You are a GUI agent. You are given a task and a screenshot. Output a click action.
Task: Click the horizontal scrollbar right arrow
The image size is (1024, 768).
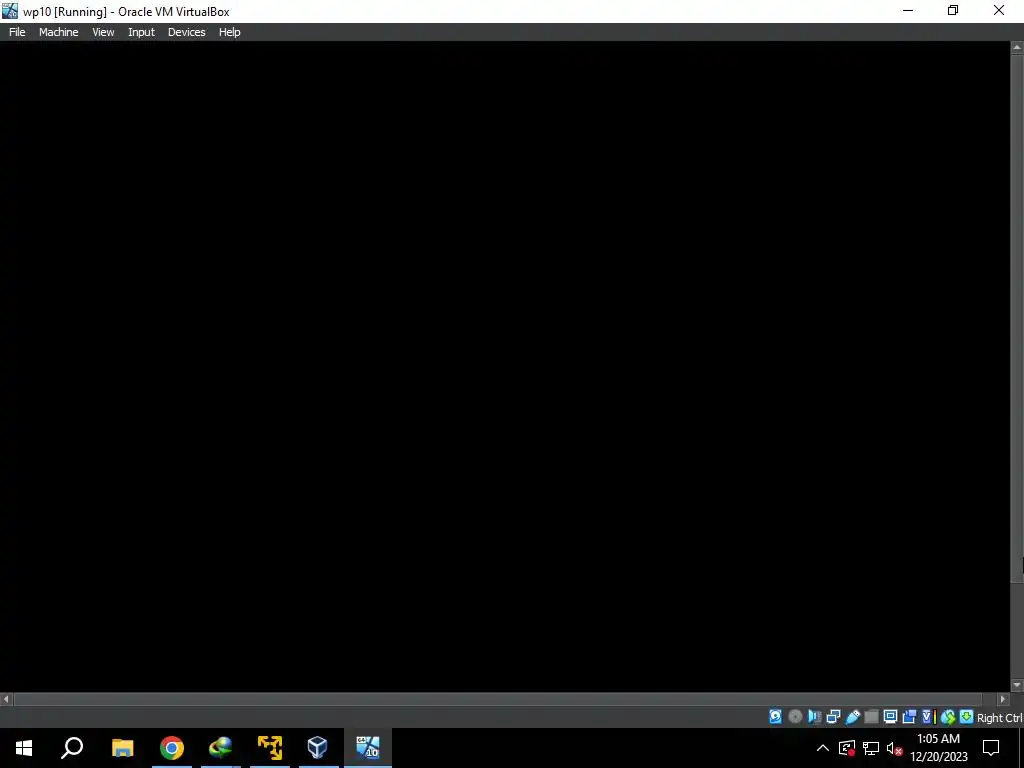point(1003,699)
